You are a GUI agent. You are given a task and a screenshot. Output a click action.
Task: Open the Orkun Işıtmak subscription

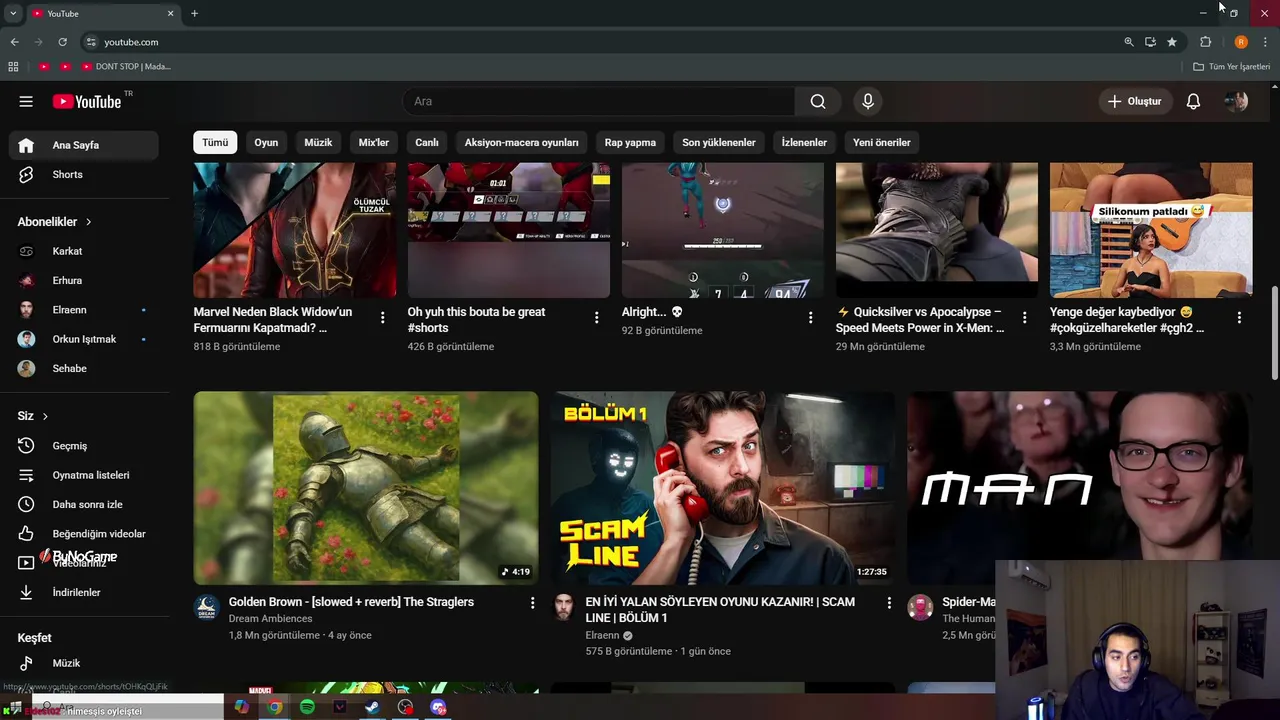click(x=84, y=339)
